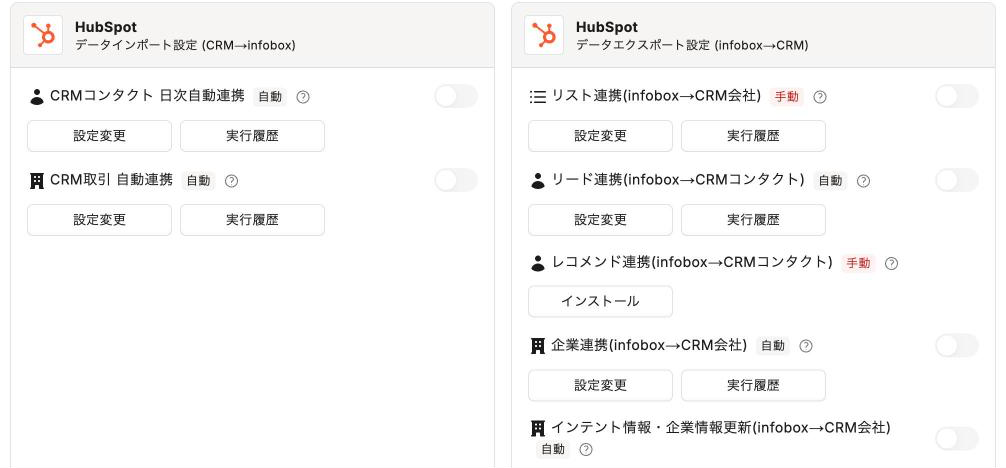
Task: Open help tooltip for リスト連携
Action: click(820, 97)
